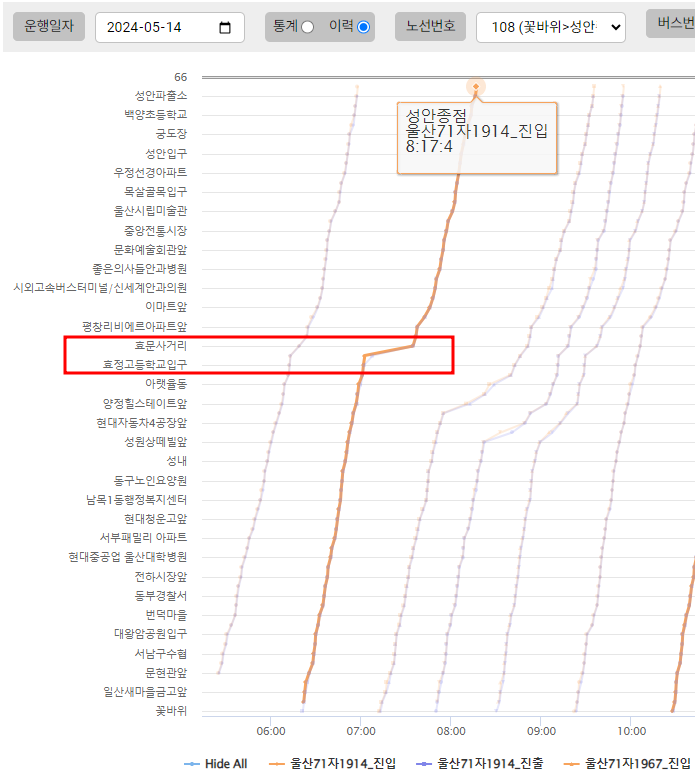
Task: Toggle the 울산71자1914_진입 series label
Action: pyautogui.click(x=343, y=764)
